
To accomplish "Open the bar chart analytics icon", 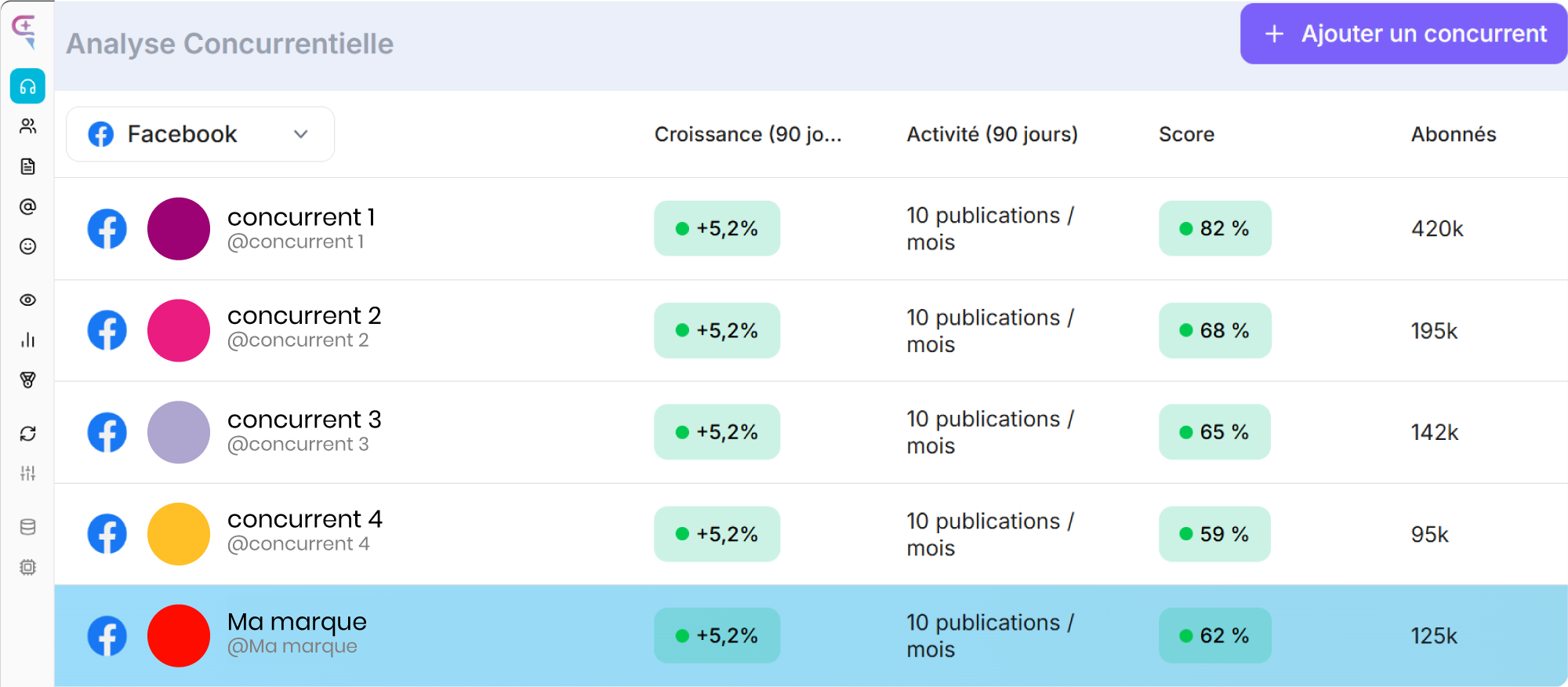I will pyautogui.click(x=27, y=340).
